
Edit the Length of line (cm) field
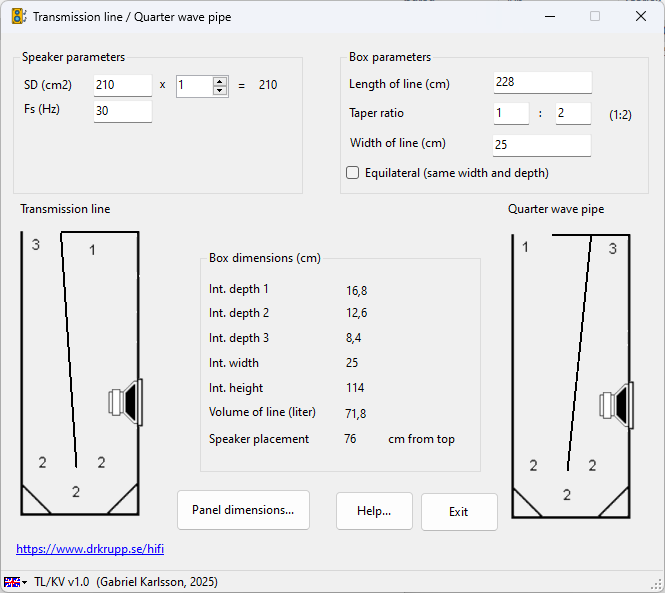[542, 82]
